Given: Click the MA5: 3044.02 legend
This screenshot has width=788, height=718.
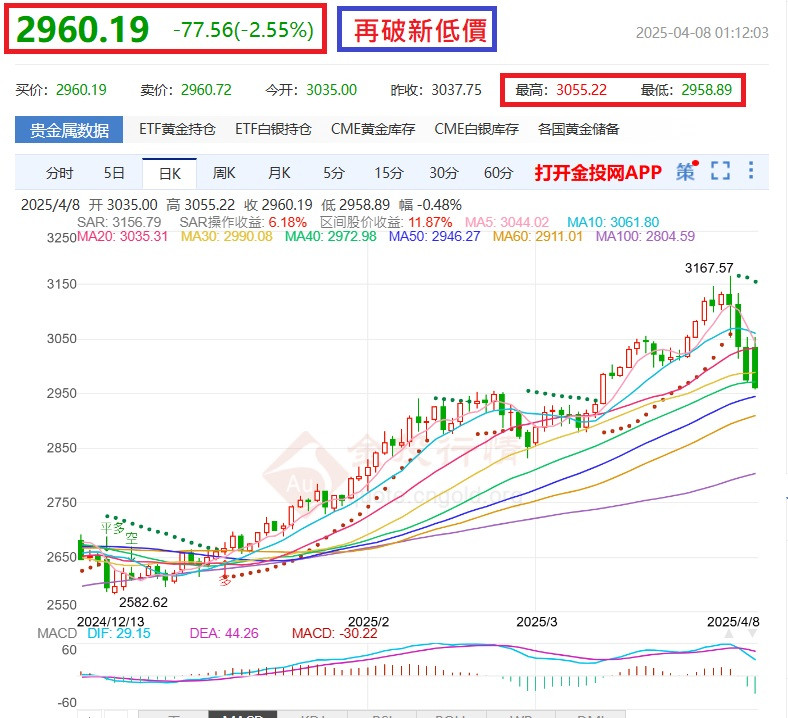Looking at the screenshot, I should coord(507,222).
